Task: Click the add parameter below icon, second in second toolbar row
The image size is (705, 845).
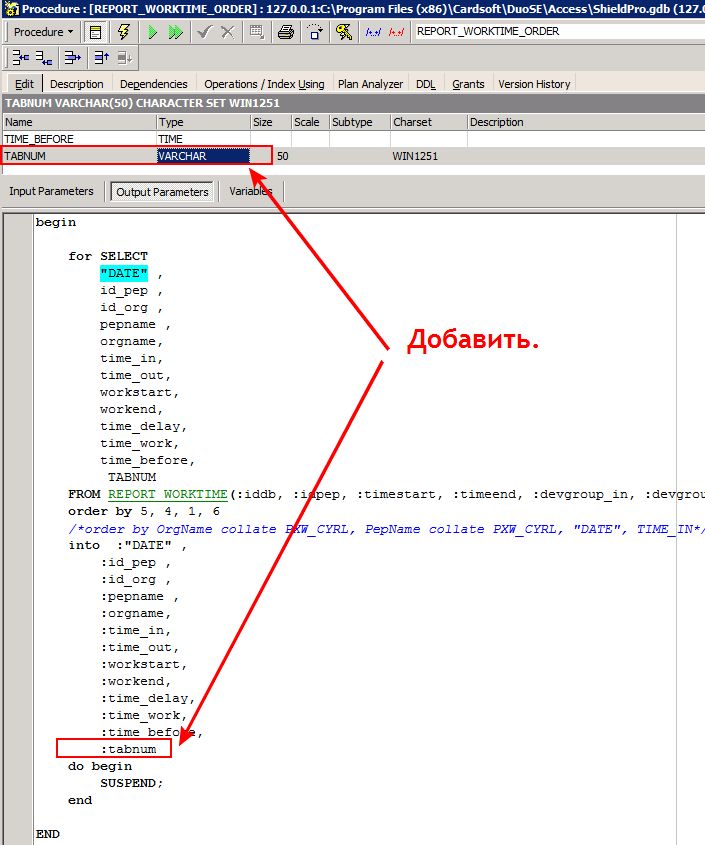Action: (44, 57)
